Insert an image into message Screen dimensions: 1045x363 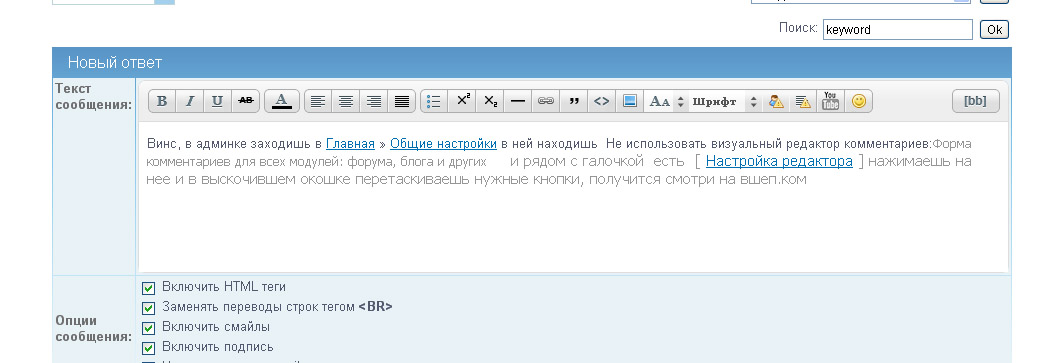[630, 101]
